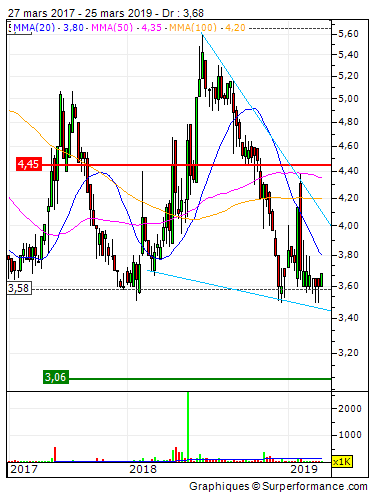This screenshot has height=495, width=375.
Task: Select the 2018 year axis label
Action: tap(143, 469)
